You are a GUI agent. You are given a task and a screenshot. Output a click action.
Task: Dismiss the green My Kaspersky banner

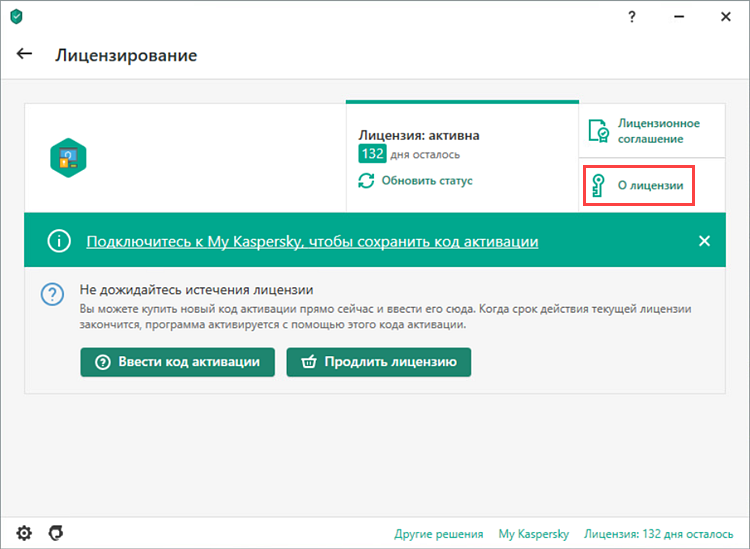(704, 241)
